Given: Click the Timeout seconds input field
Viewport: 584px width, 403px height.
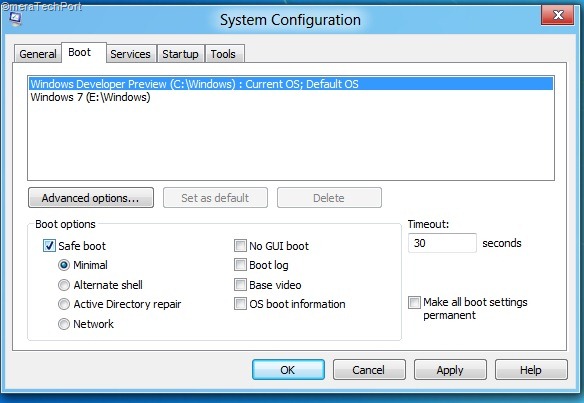Looking at the screenshot, I should [442, 243].
